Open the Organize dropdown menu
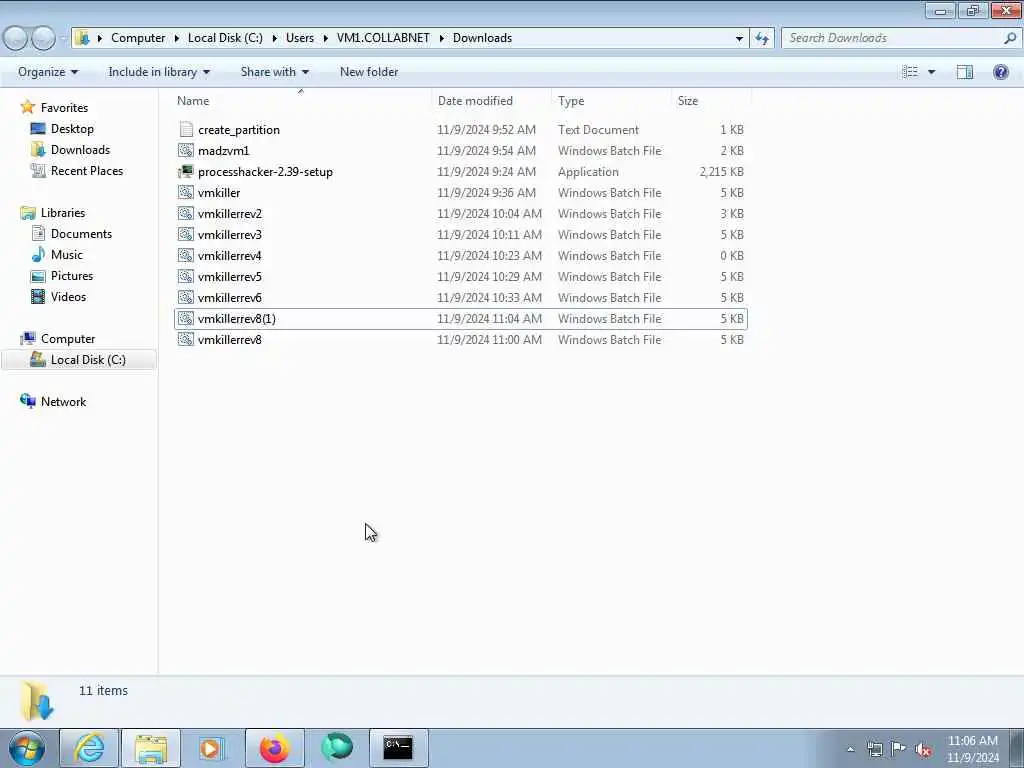1024x768 pixels. point(48,72)
